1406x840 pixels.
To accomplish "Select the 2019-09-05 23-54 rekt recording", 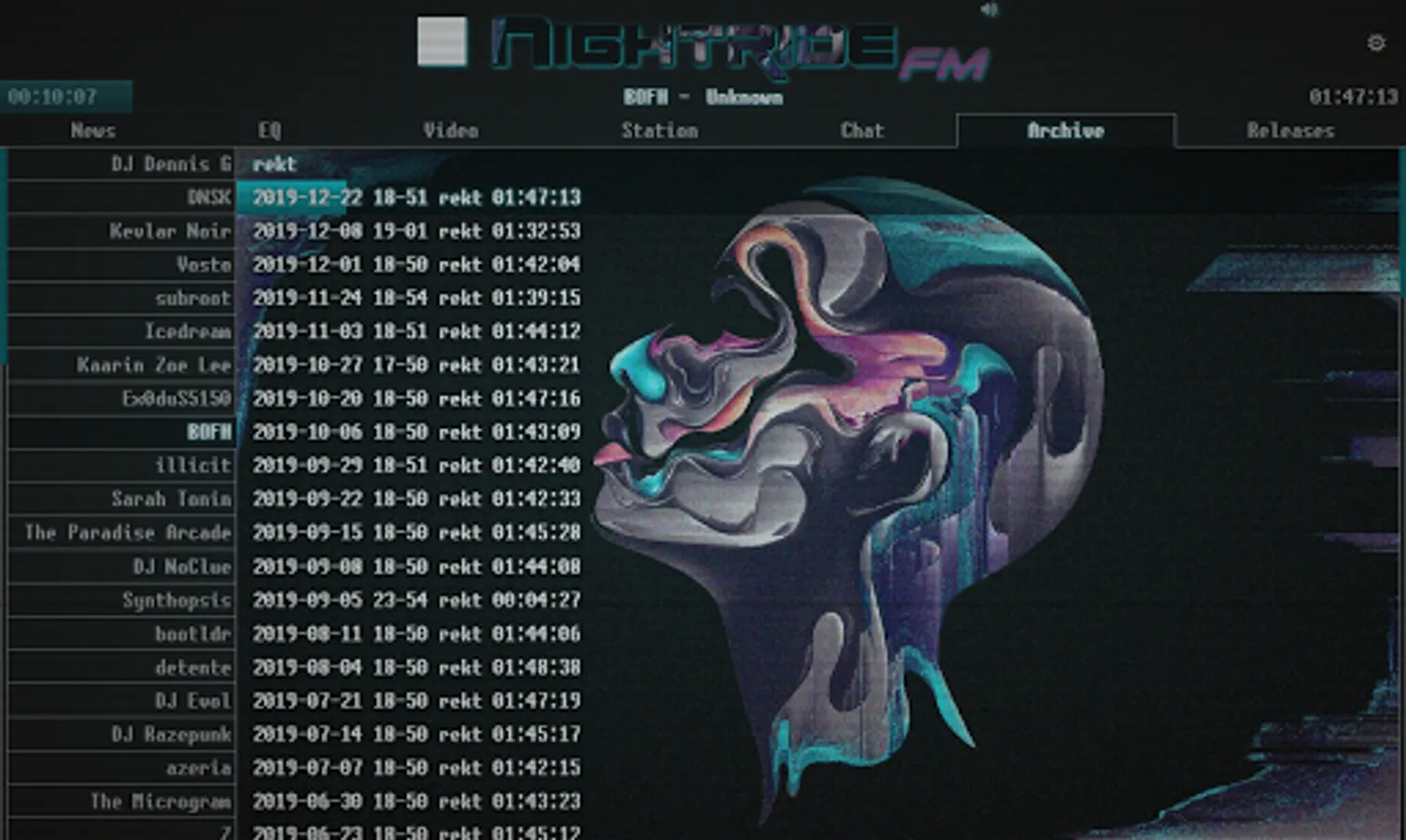I will pyautogui.click(x=416, y=600).
